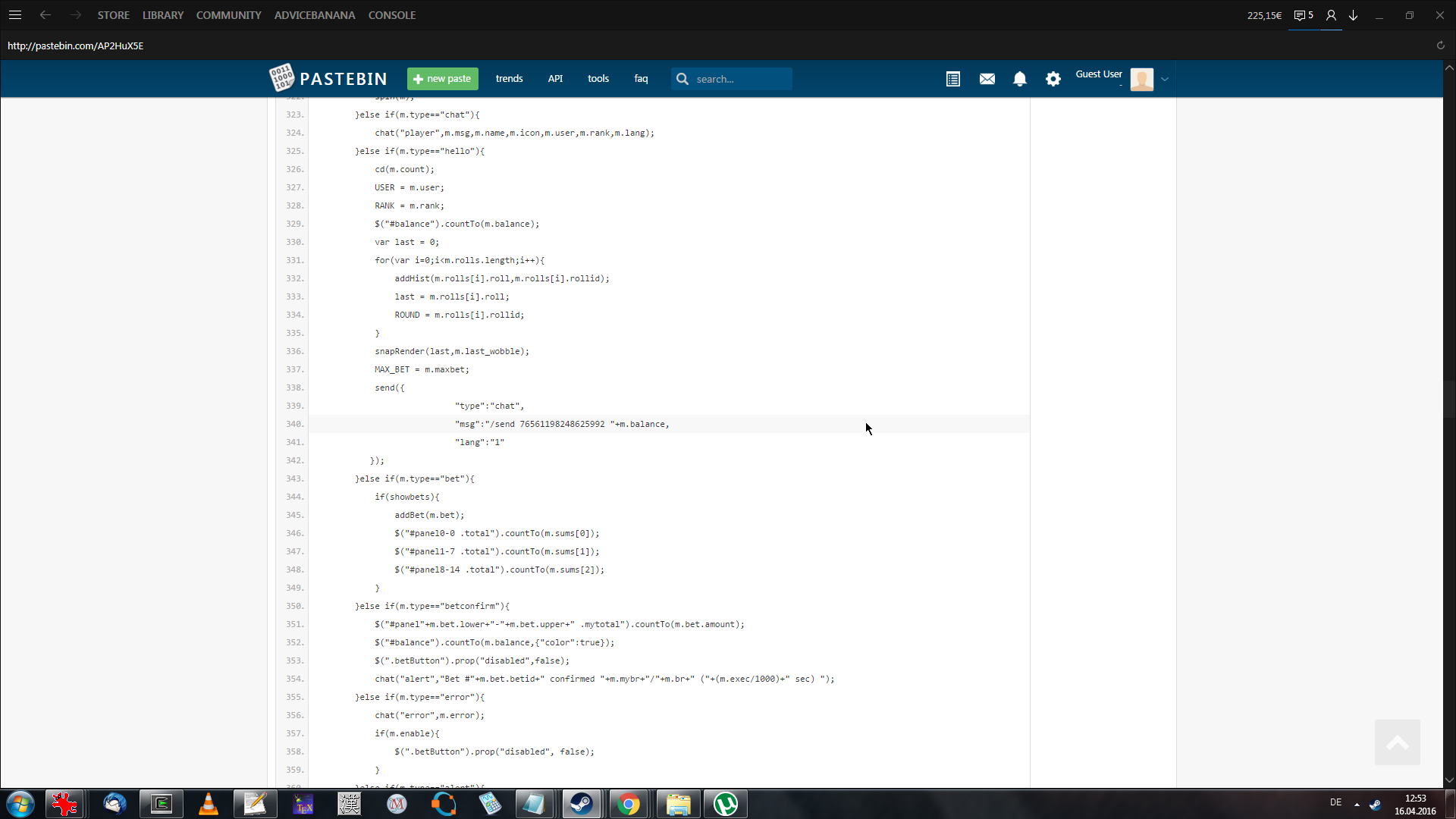Open Google Chrome from the taskbar

click(x=628, y=804)
